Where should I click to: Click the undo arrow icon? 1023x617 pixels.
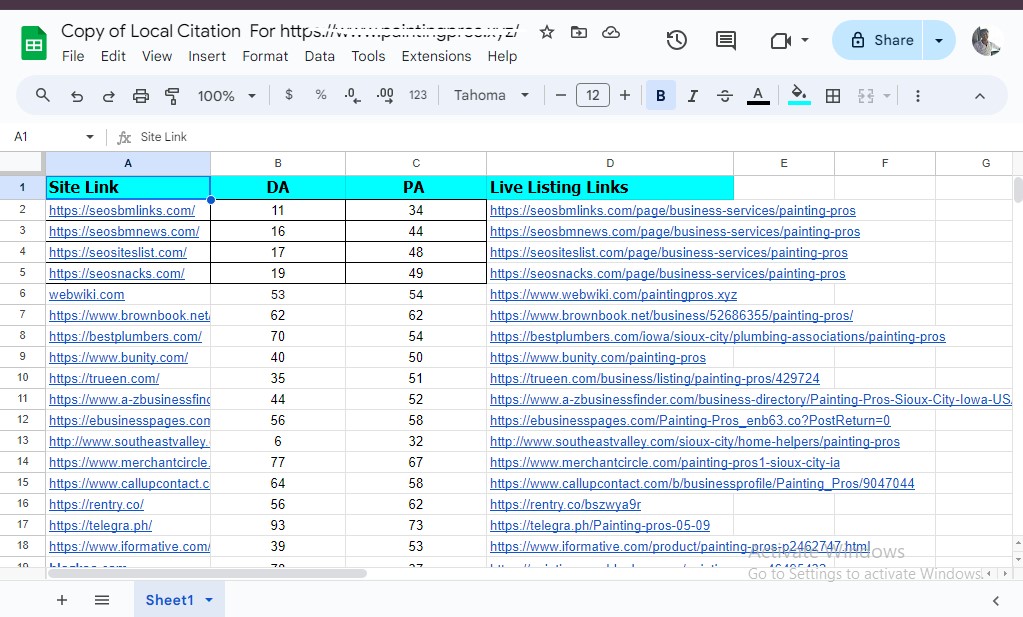pos(77,96)
